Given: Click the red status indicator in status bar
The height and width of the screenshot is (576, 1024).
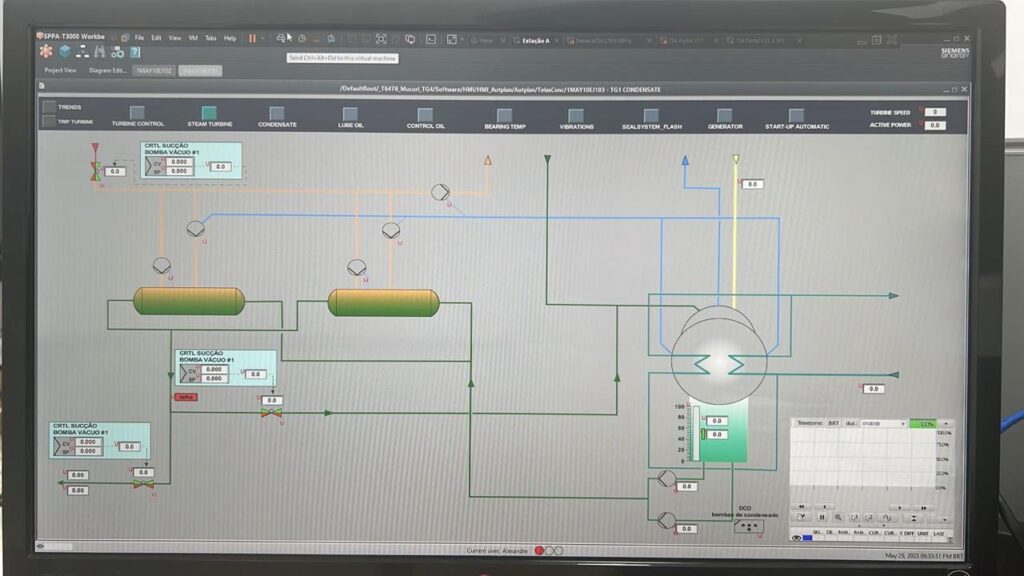Looking at the screenshot, I should click(539, 551).
